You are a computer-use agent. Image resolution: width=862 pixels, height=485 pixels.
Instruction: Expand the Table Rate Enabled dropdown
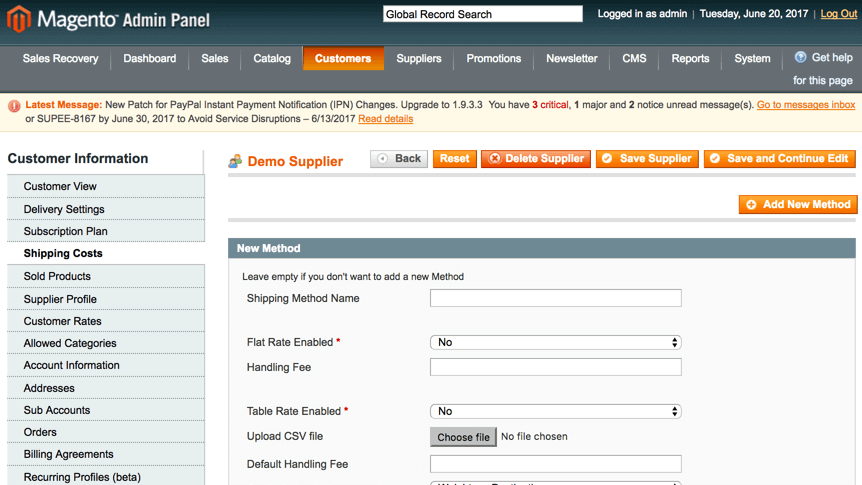tap(555, 411)
